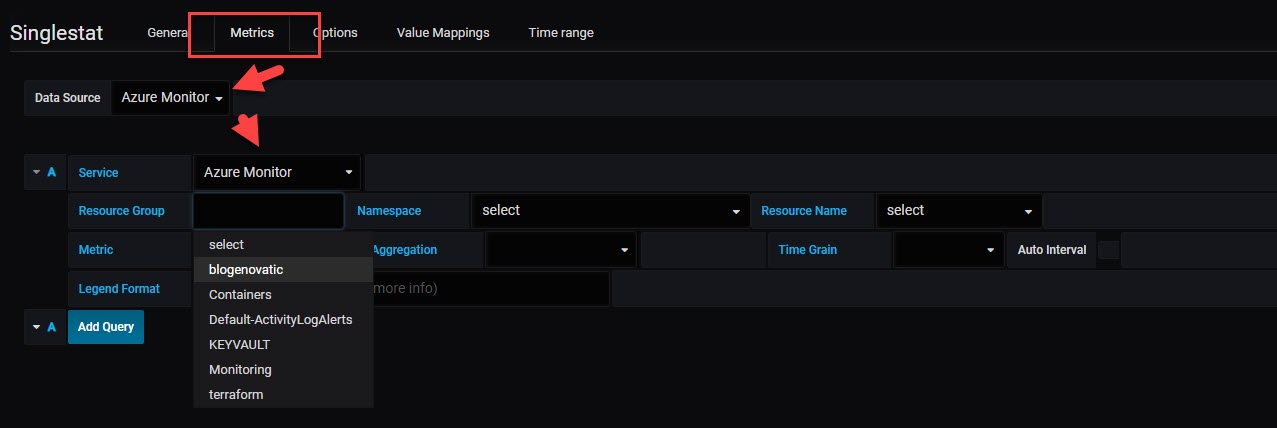Open the Service Azure Monitor dropdown
Viewport: 1277px width, 428px height.
click(x=277, y=172)
